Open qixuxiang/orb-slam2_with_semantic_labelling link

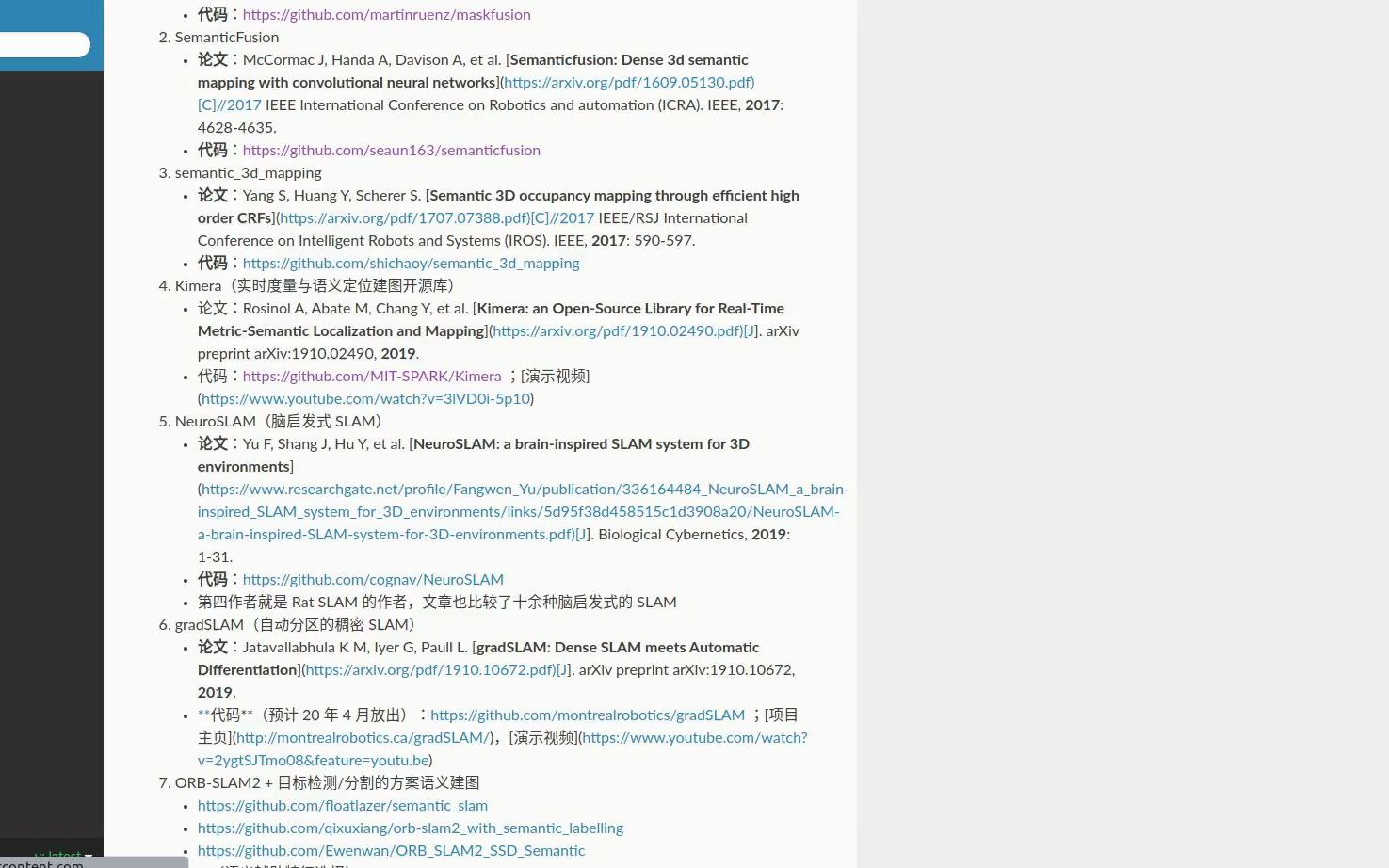pos(411,828)
